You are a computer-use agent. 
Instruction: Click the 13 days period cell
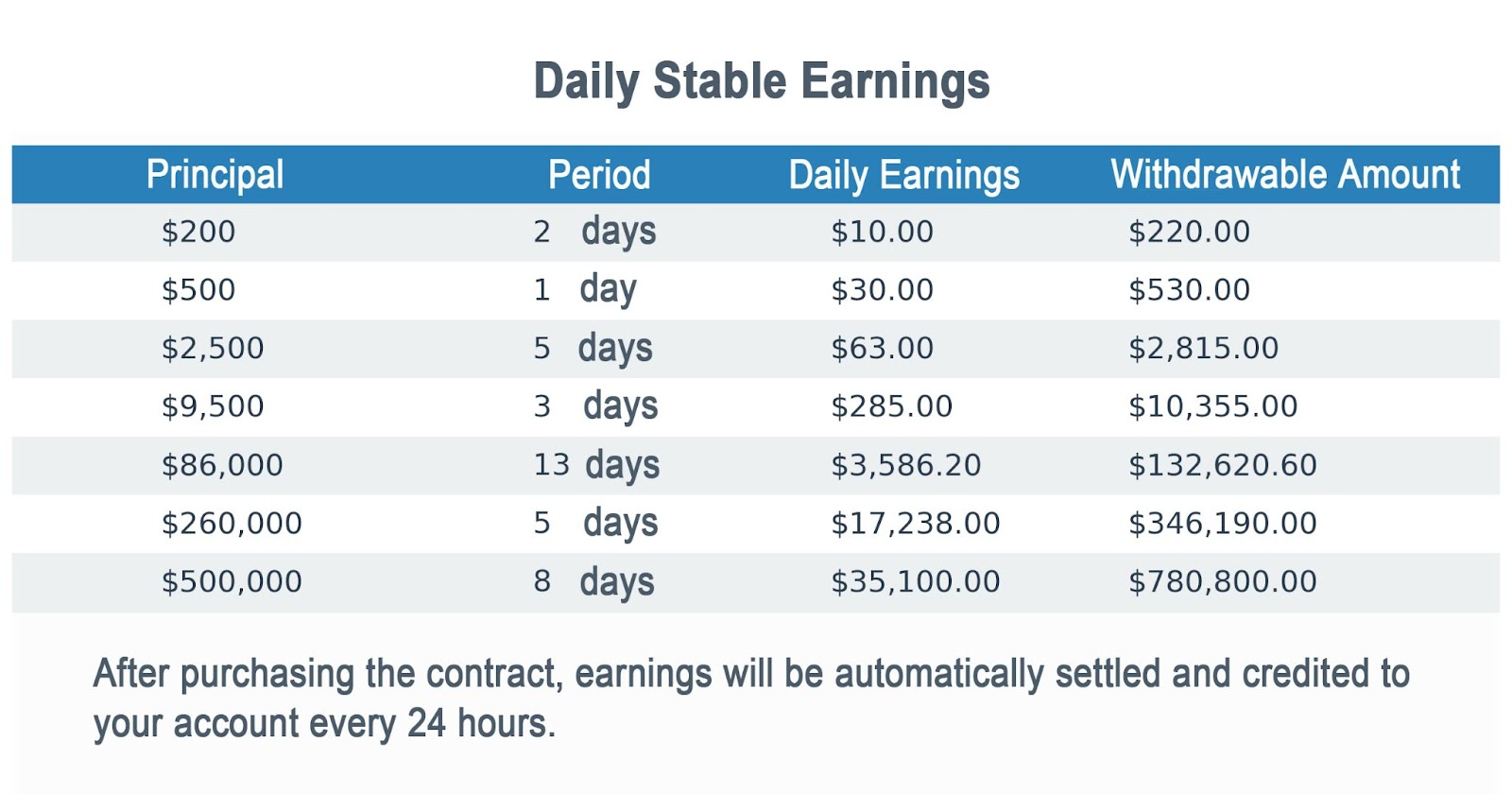pos(596,465)
